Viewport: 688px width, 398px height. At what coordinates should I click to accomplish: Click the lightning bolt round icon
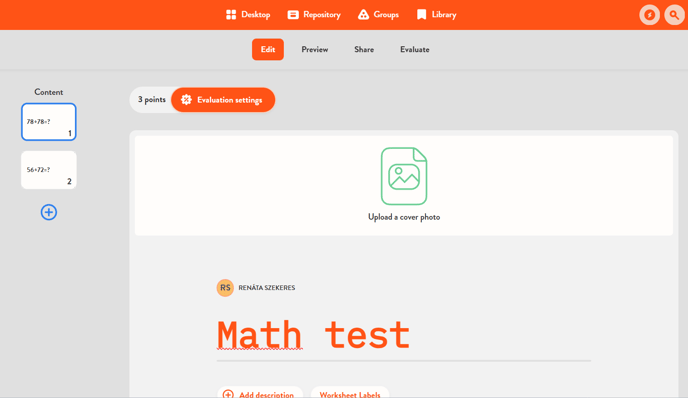[649, 15]
